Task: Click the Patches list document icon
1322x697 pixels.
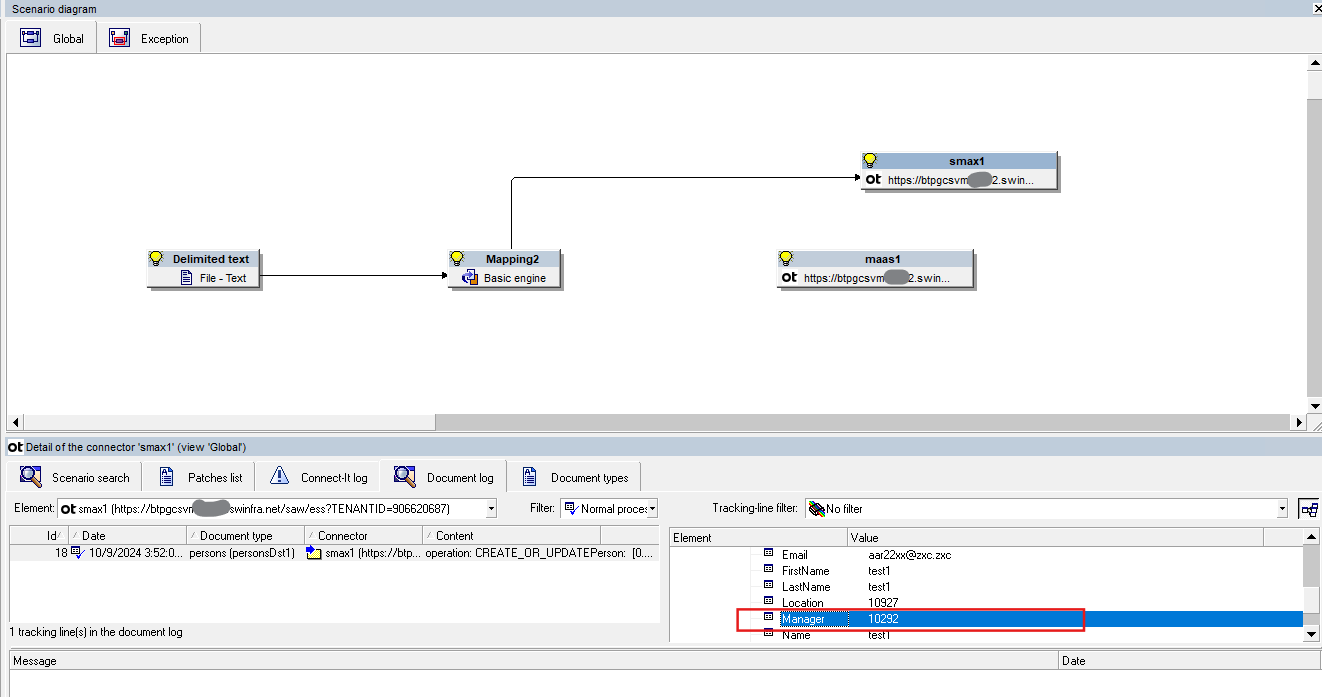Action: 165,476
